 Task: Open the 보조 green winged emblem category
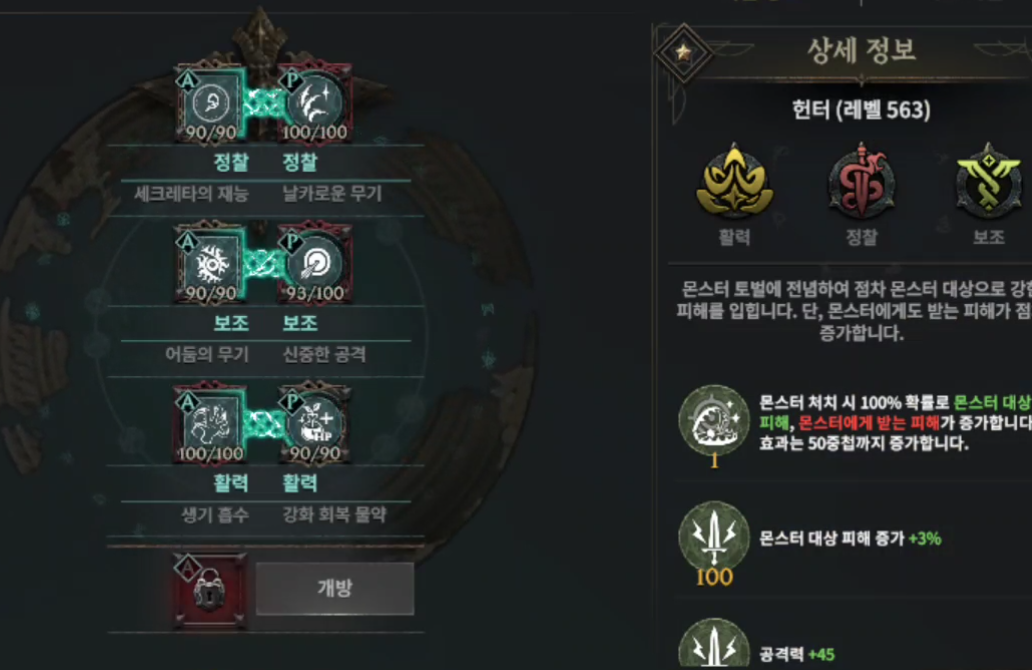pyautogui.click(x=989, y=181)
